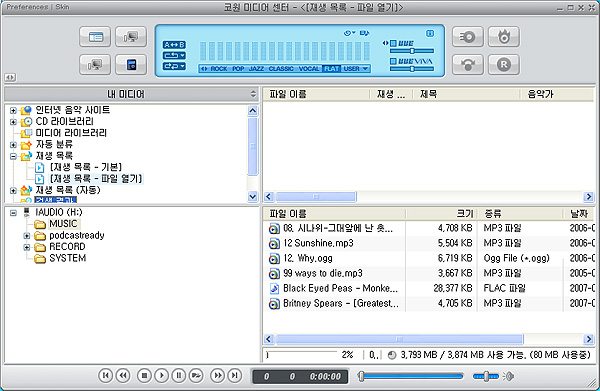The height and width of the screenshot is (391, 600).
Task: Click the media tree scroll up arrow
Action: pos(253,111)
